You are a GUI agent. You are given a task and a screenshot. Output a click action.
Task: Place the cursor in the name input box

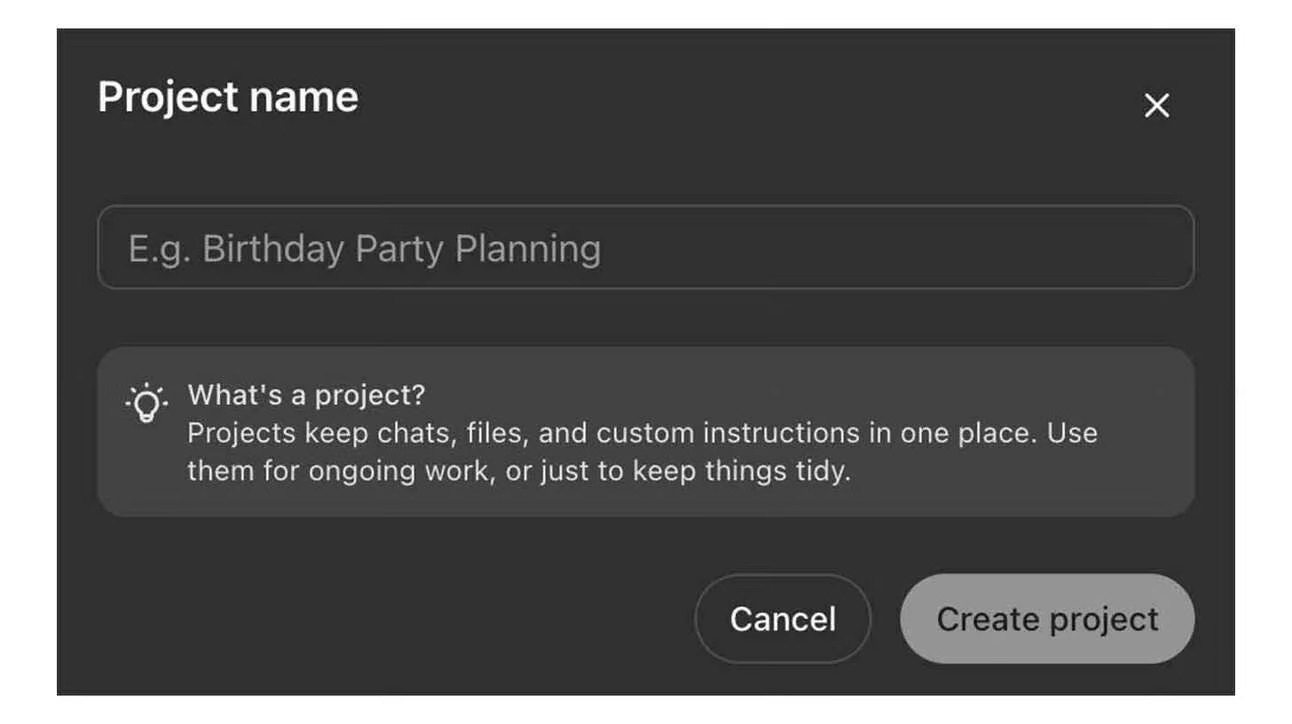tap(645, 248)
